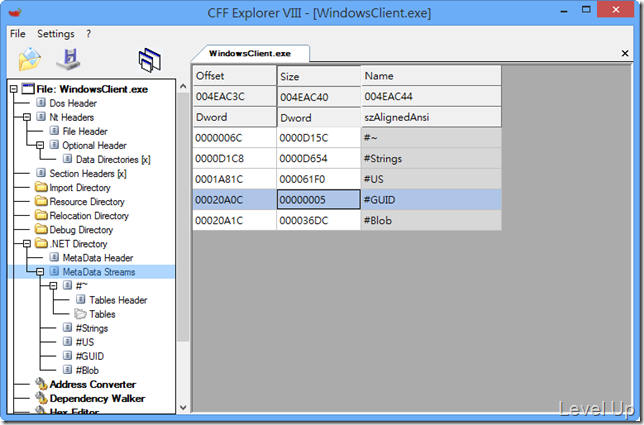
Task: Click the tree's vertical scrollbar thumb
Action: pyautogui.click(x=183, y=218)
